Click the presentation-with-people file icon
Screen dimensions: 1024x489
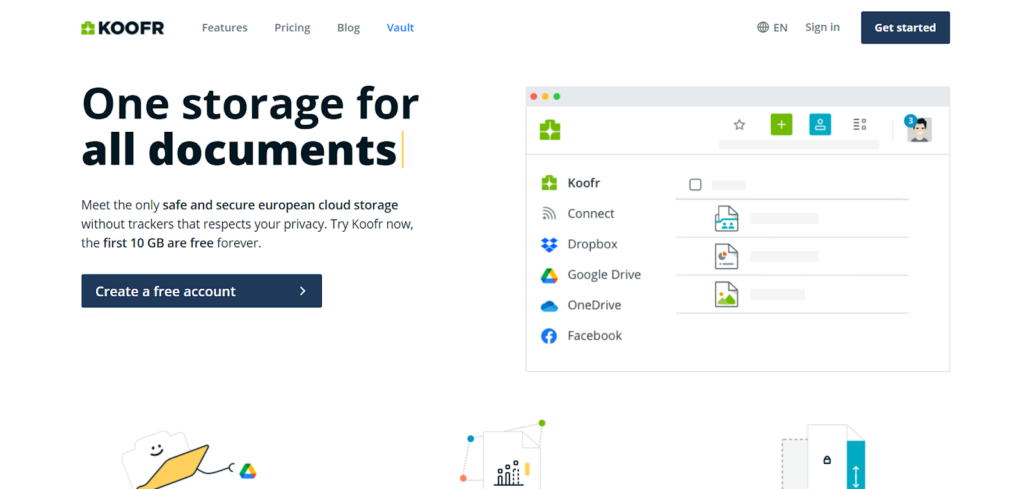[x=726, y=218]
